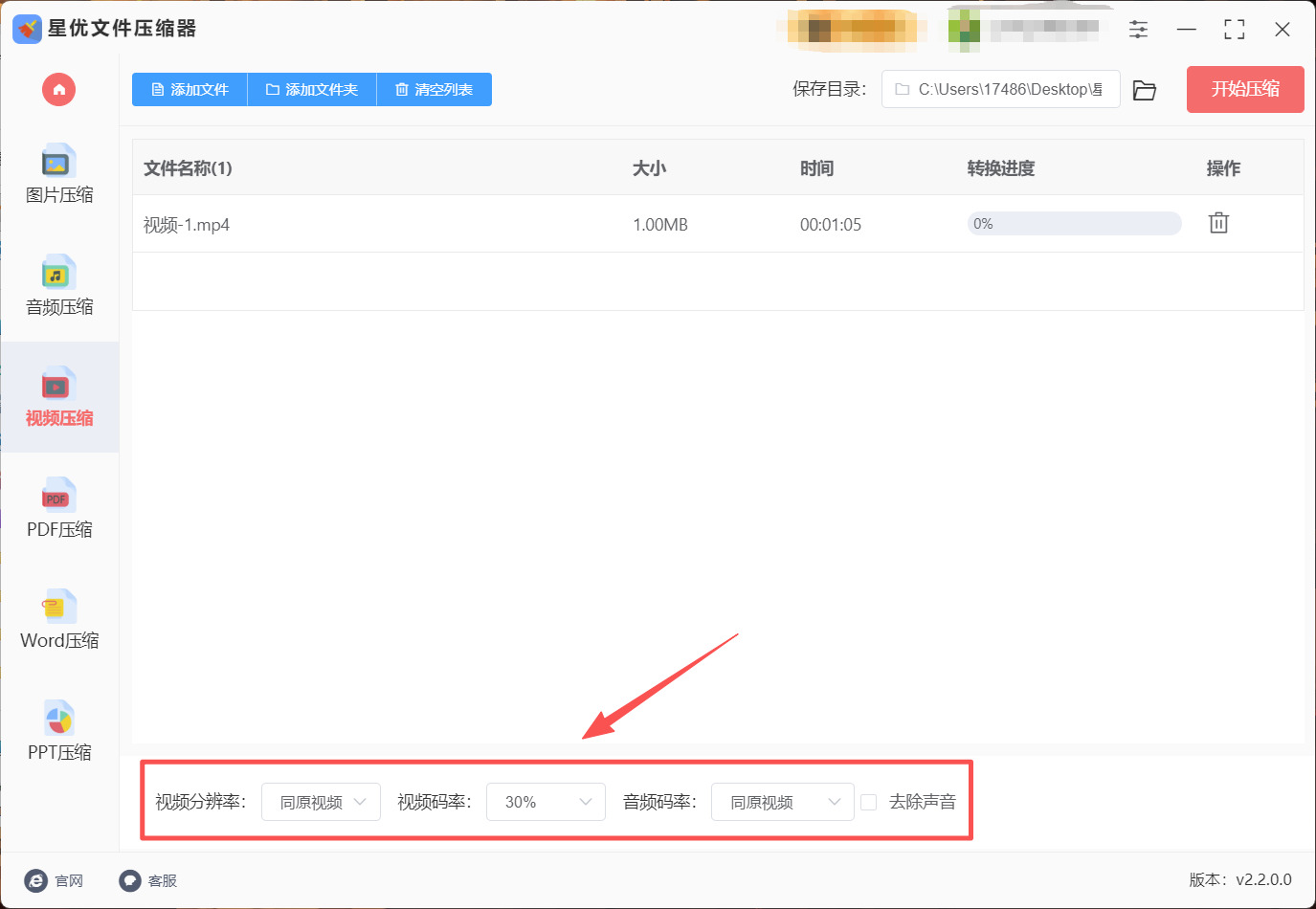Expand 视频分辨率 resolution dropdown
This screenshot has width=1316, height=909.
[x=321, y=802]
